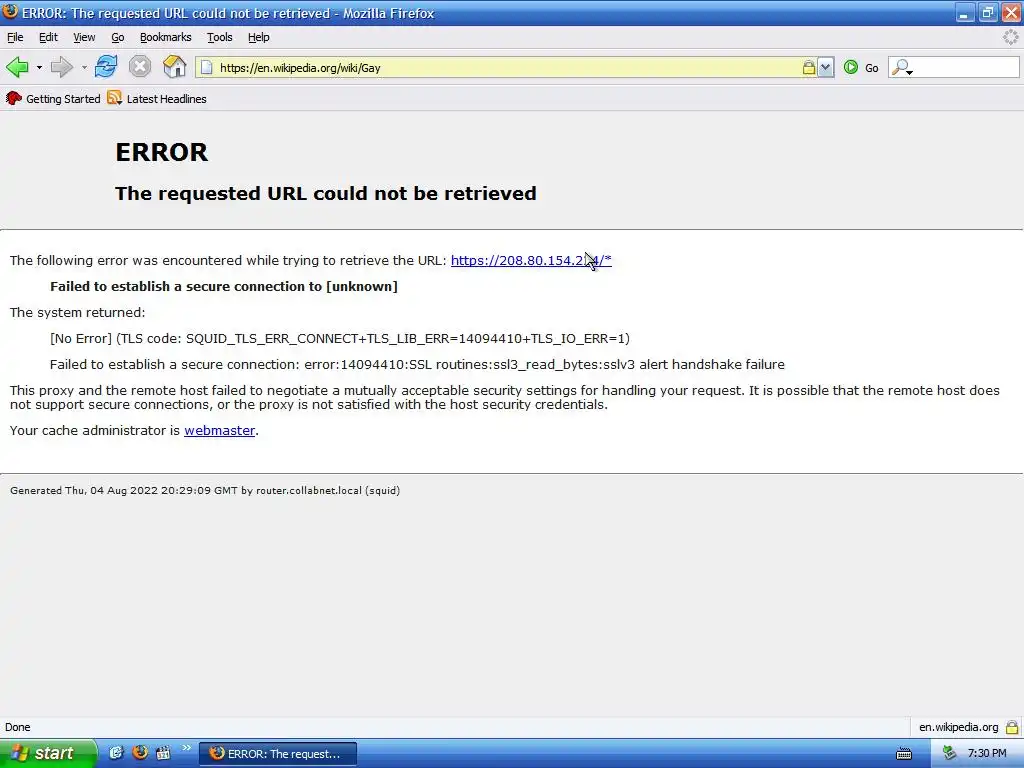Click the padlock icon in address bar
Image resolution: width=1024 pixels, height=768 pixels.
click(x=808, y=67)
